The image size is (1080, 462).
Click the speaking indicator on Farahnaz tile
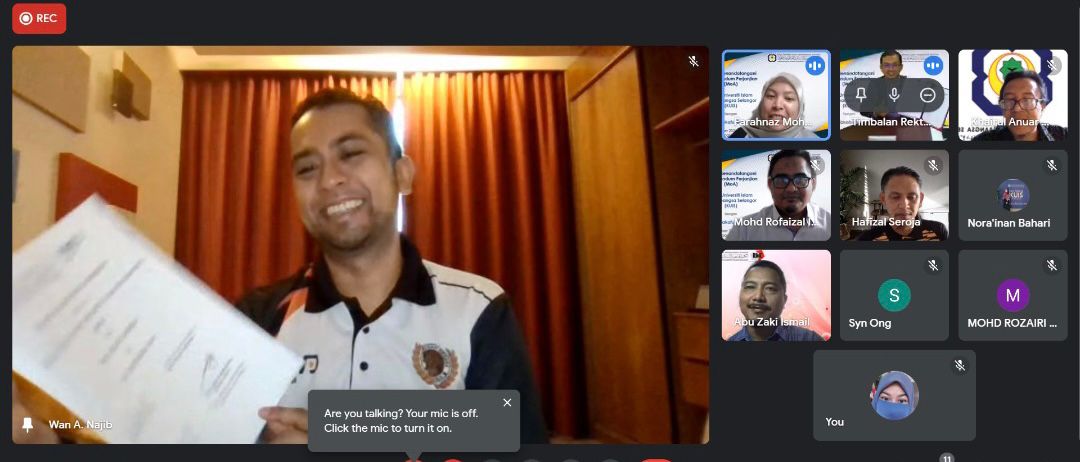pyautogui.click(x=815, y=65)
